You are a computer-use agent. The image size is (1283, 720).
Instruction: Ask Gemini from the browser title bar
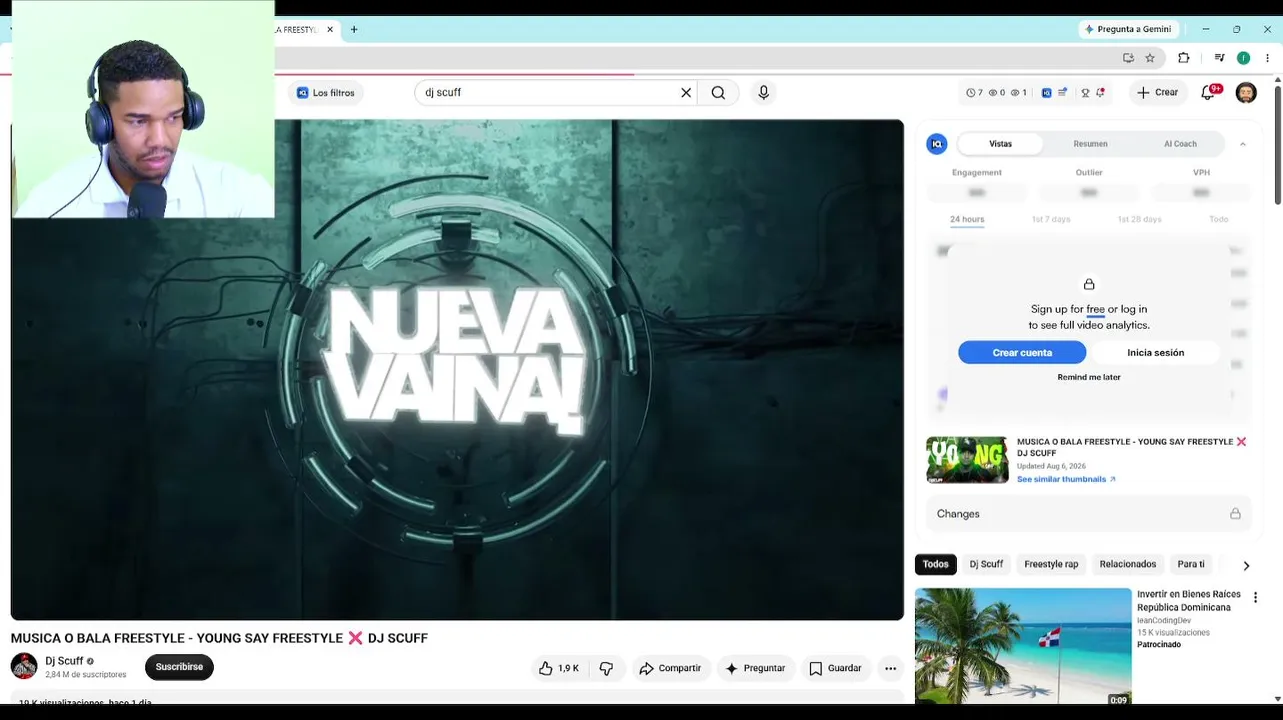coord(1128,30)
